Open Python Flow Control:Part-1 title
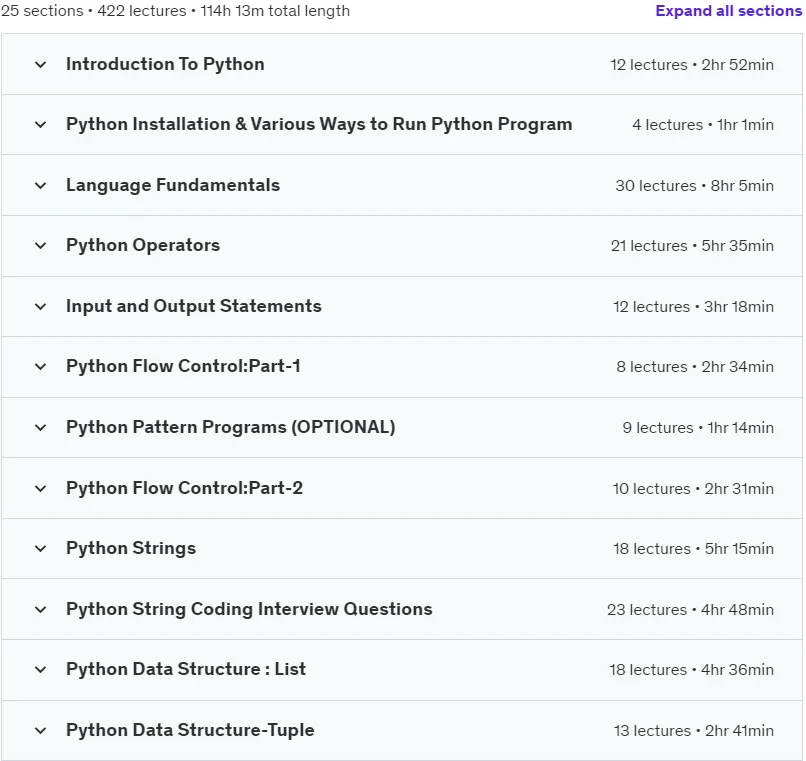Screen dimensions: 806x761 (183, 367)
